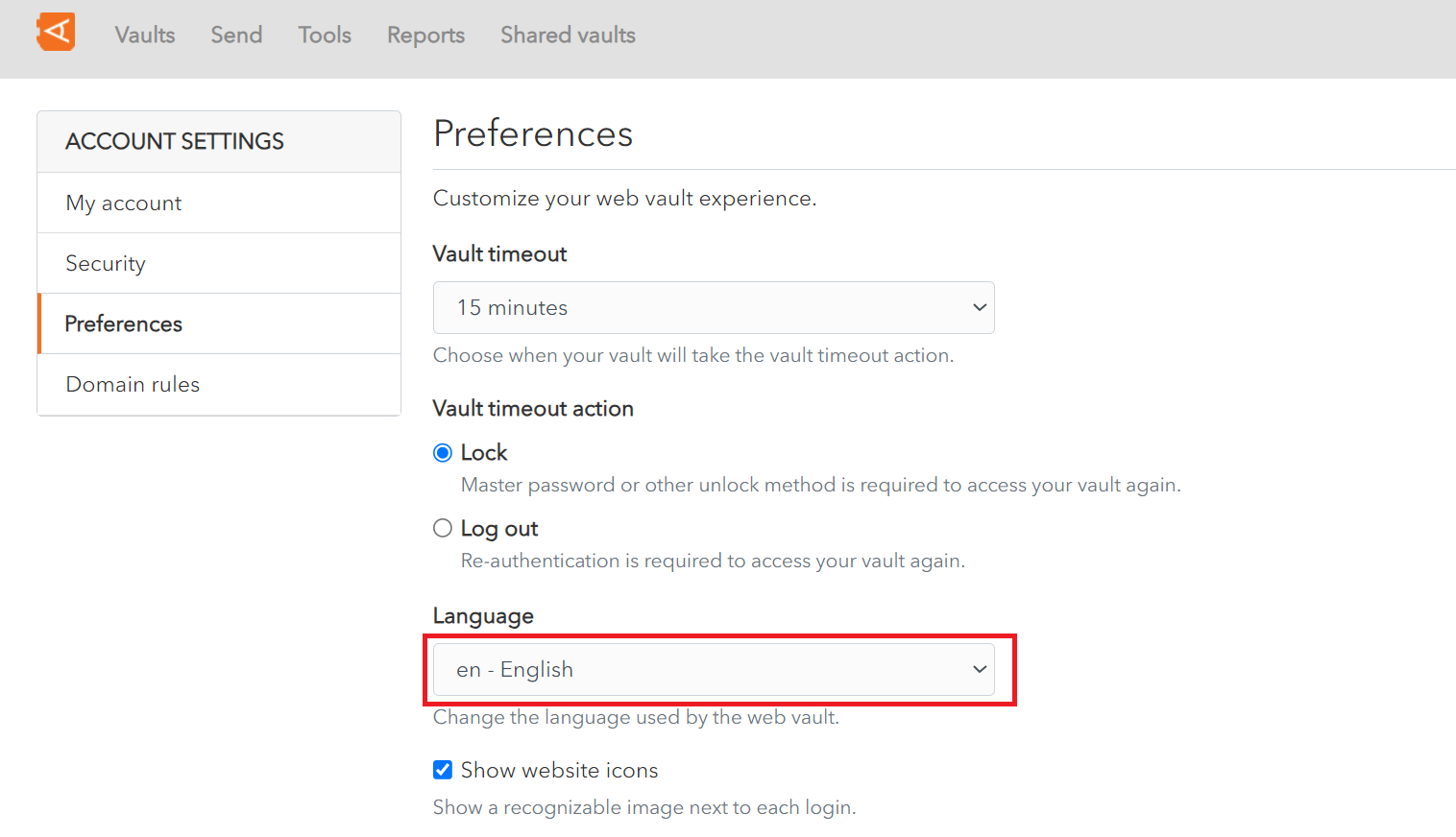Click 'Re-authentication is required' description
1456x837 pixels.
[x=713, y=561]
